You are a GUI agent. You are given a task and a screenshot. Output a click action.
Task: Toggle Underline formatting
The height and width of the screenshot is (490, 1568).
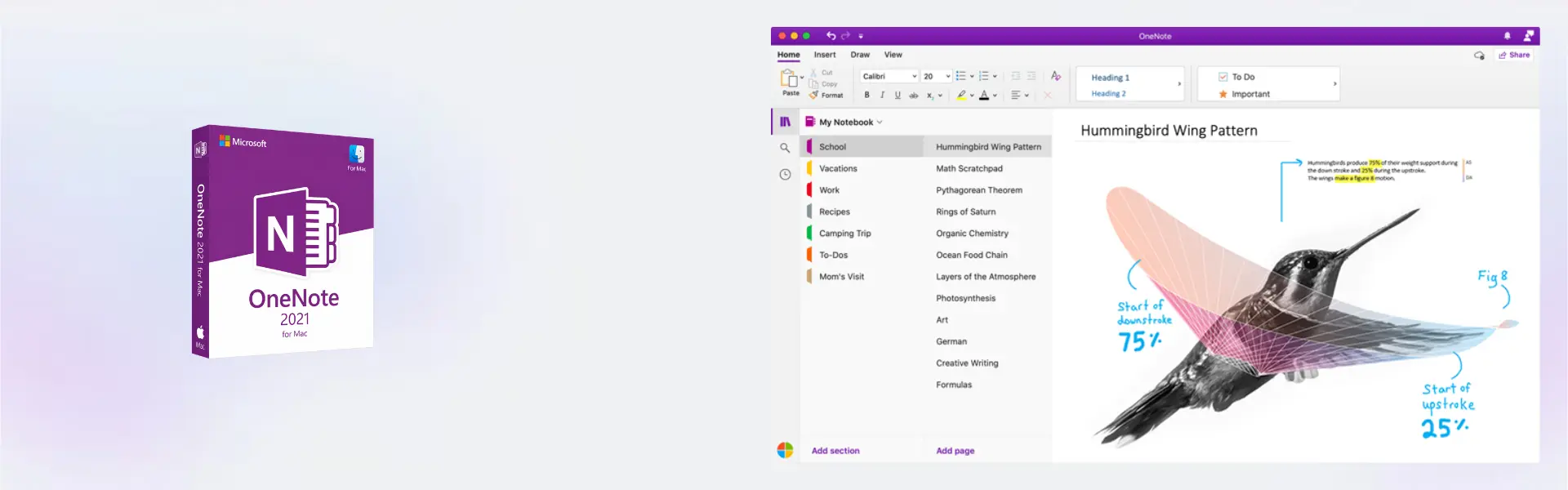tap(898, 96)
